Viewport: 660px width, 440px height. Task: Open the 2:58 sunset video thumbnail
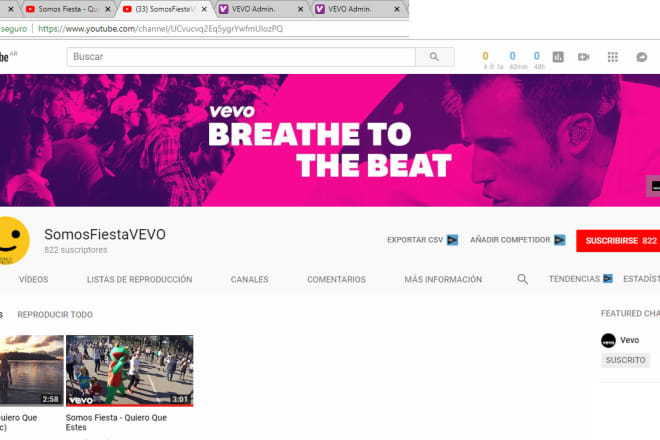tap(32, 371)
